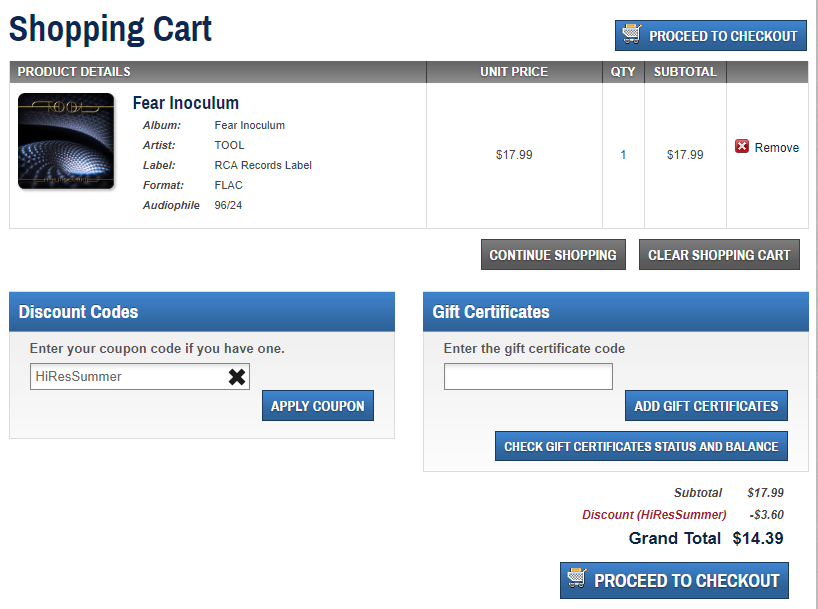Click the Unit Price column header
Viewport: 818px width, 609px height.
(x=514, y=71)
